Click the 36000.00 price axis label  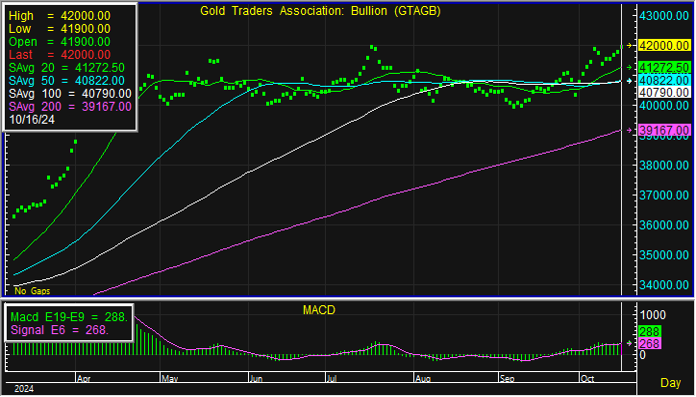click(x=664, y=225)
